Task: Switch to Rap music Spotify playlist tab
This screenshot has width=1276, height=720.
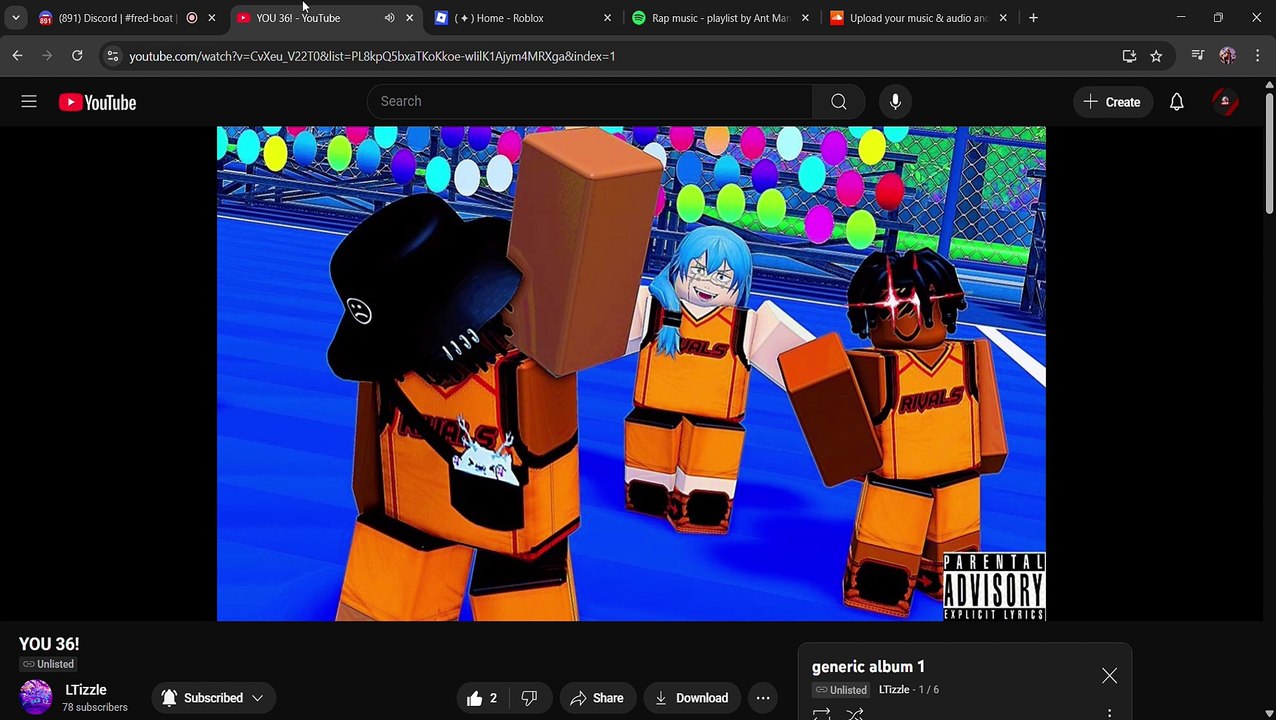Action: pos(720,18)
